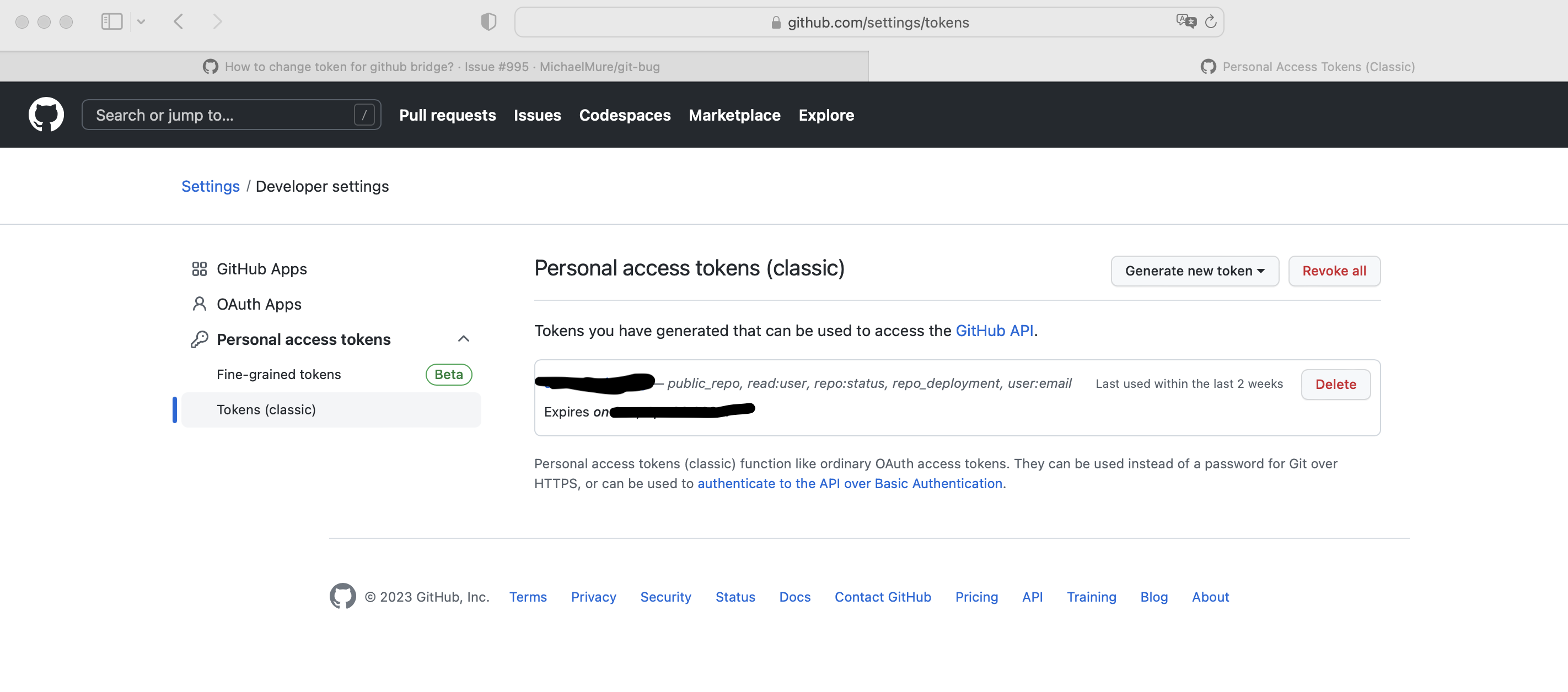This screenshot has height=692, width=1568.
Task: Select the GitHub Apps grid icon
Action: [199, 268]
